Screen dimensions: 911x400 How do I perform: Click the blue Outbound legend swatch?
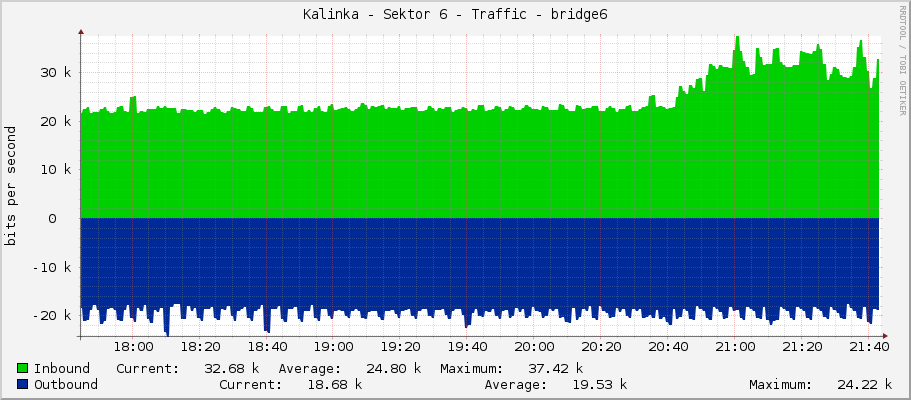tap(23, 384)
